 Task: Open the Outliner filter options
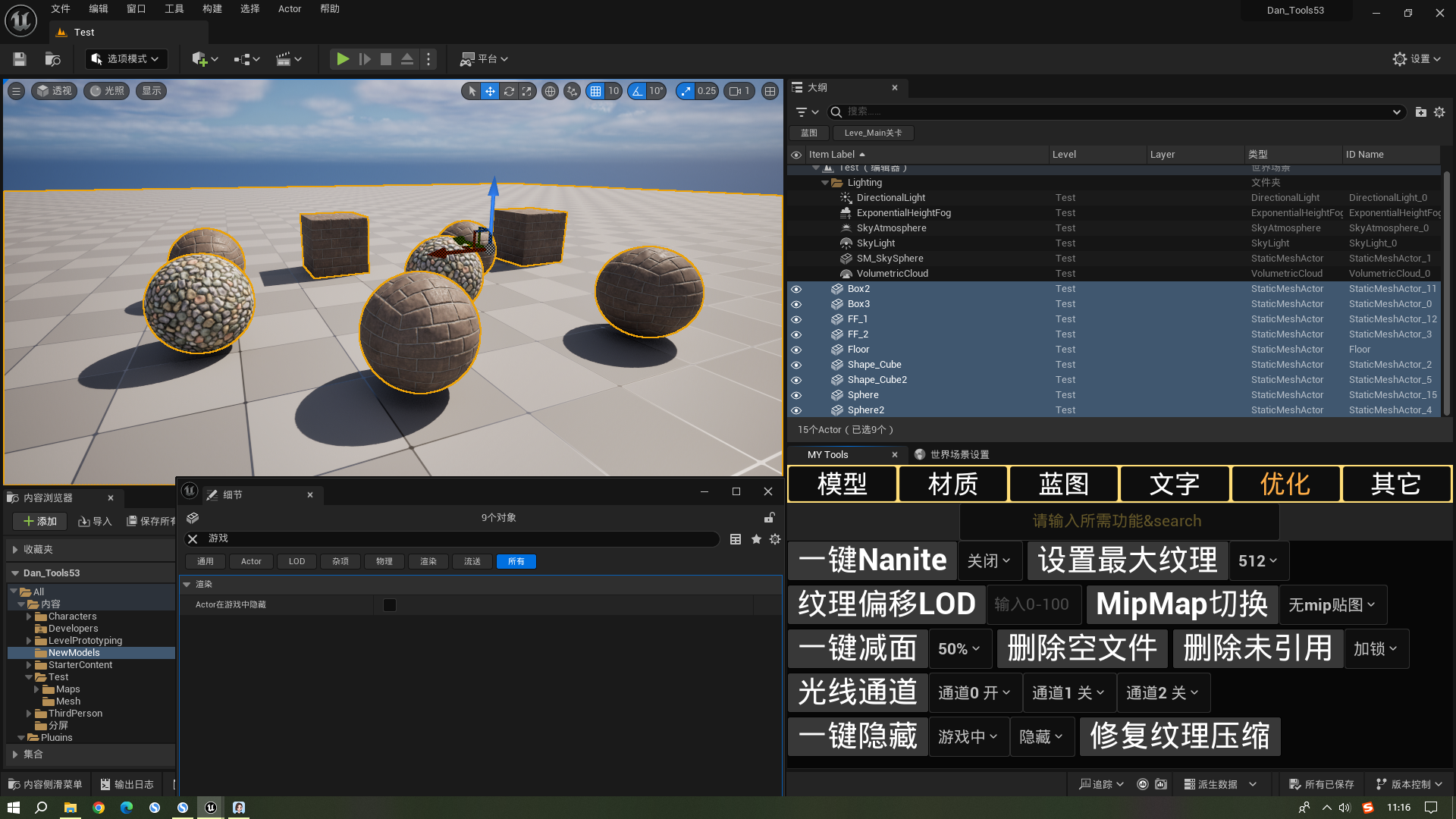(807, 112)
